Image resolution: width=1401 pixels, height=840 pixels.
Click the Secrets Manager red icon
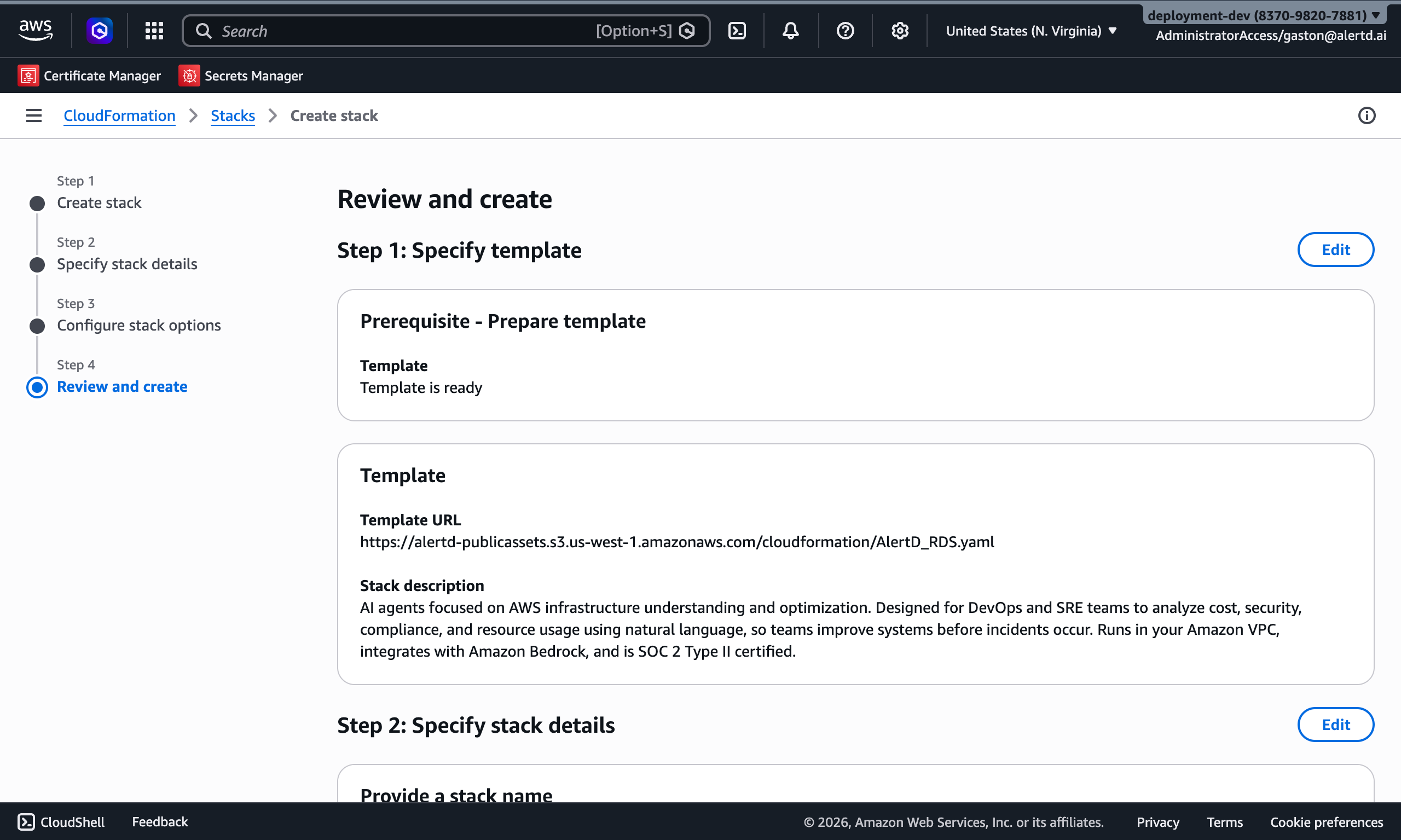coord(189,76)
